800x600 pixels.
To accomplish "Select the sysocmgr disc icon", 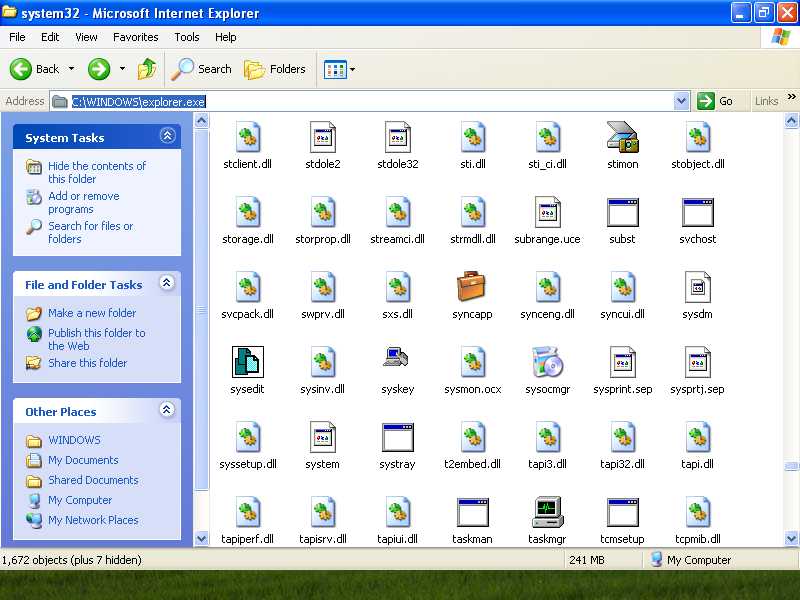I will coord(547,362).
